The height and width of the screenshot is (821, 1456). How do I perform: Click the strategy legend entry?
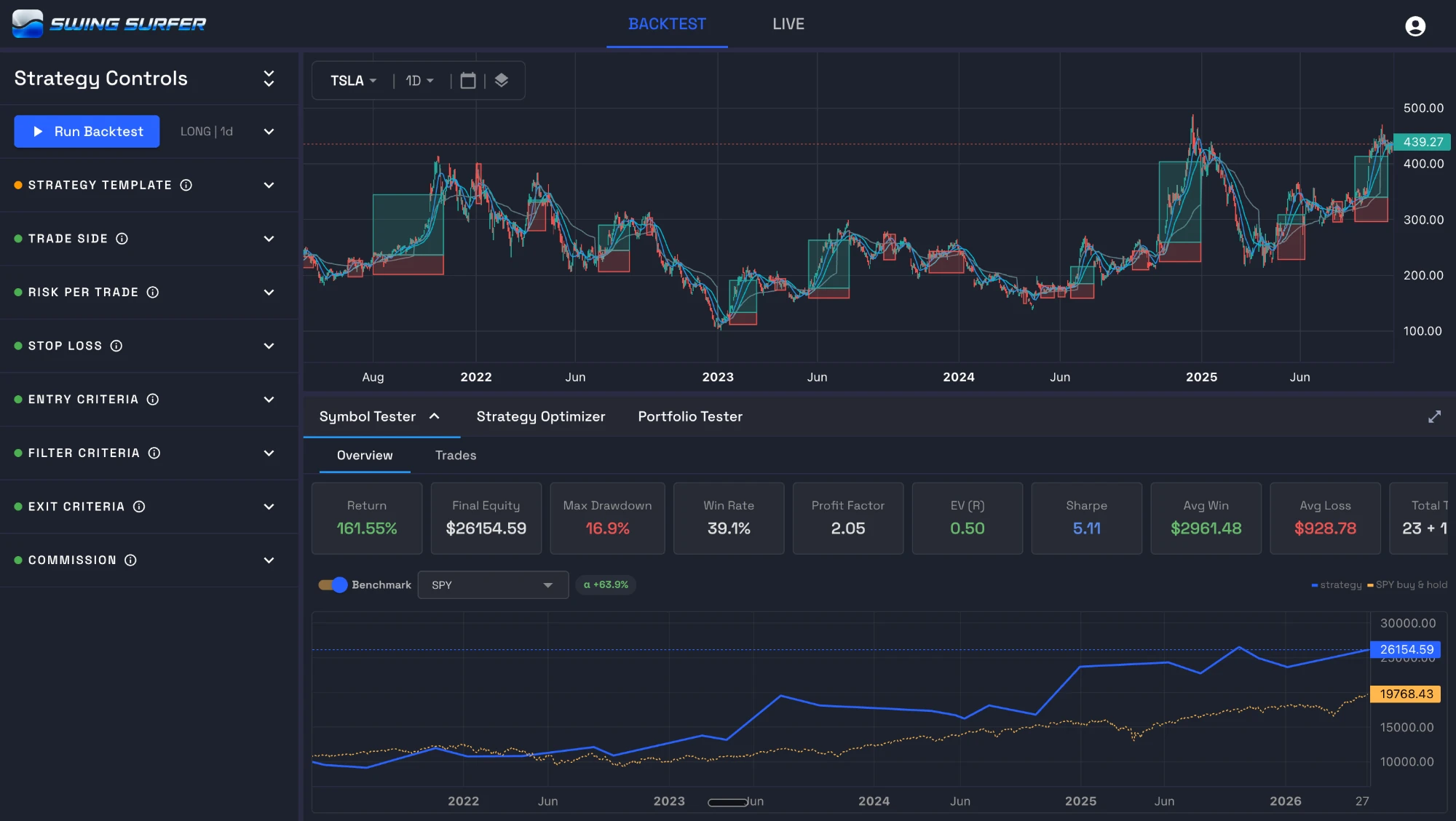tap(1337, 584)
